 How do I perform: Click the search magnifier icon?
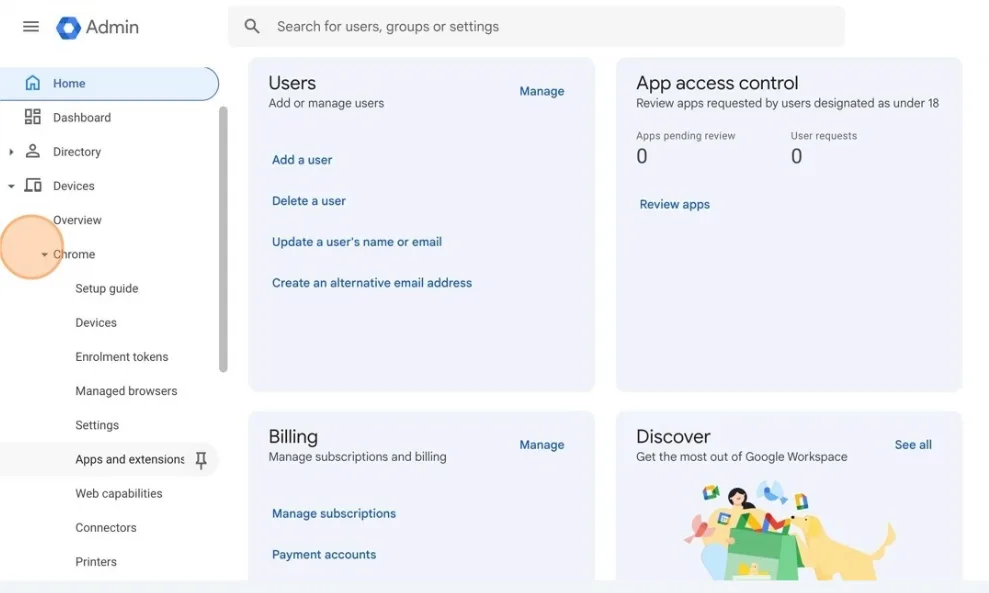click(x=252, y=27)
